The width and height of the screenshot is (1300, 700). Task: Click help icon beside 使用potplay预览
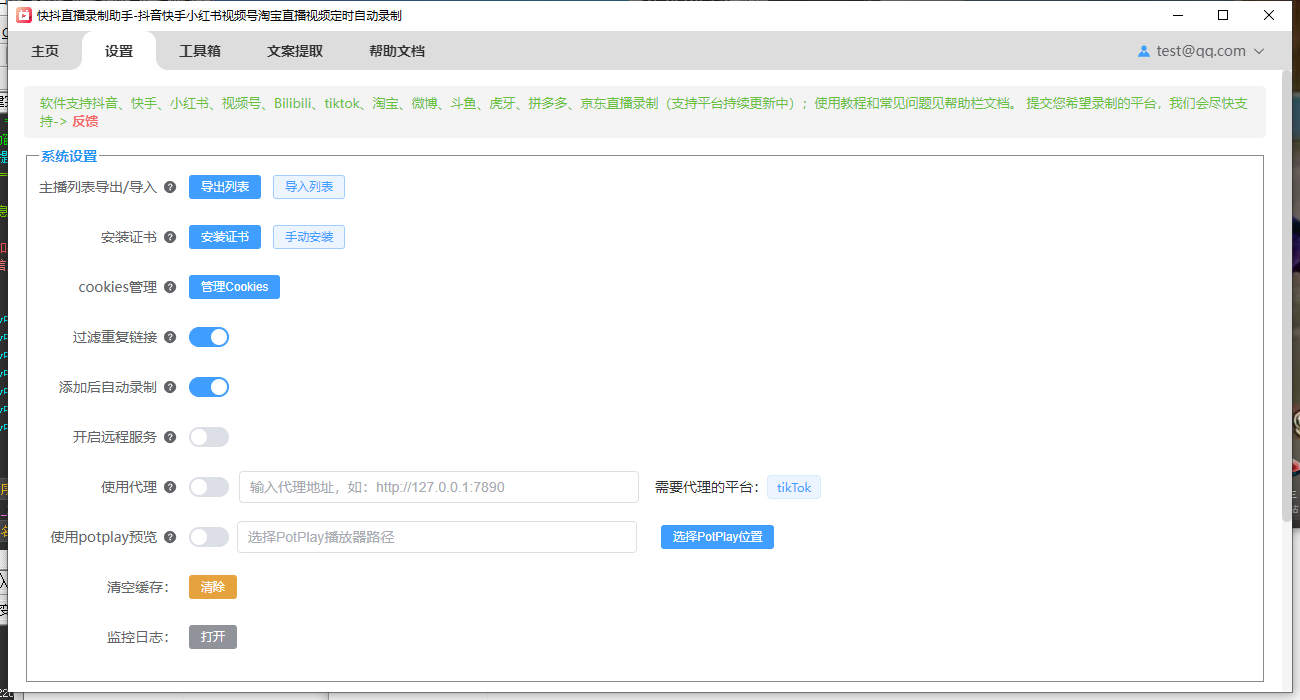pyautogui.click(x=170, y=537)
